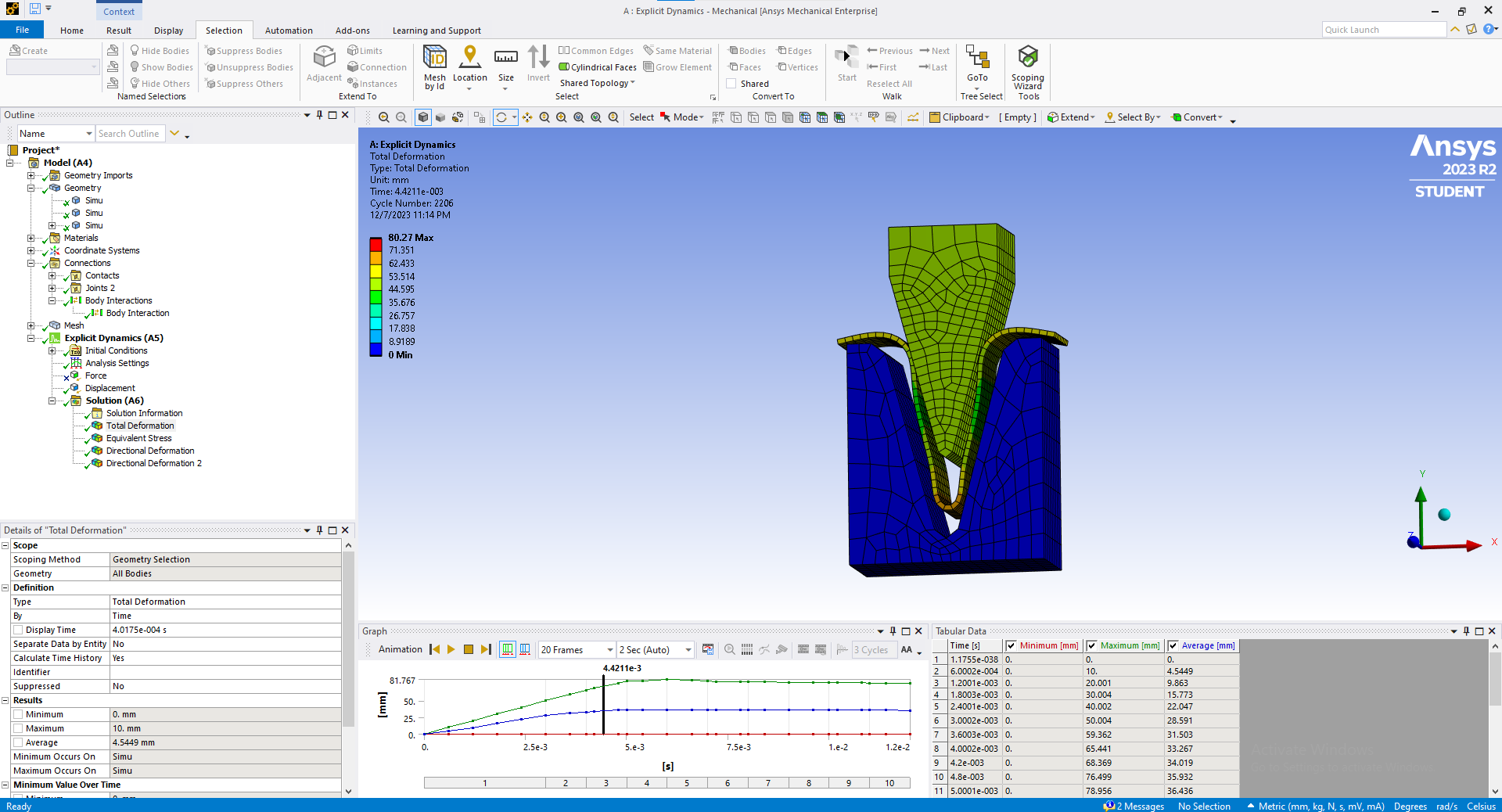The height and width of the screenshot is (812, 1502).
Task: Launch the Scoping Wizard
Action: (x=1028, y=67)
